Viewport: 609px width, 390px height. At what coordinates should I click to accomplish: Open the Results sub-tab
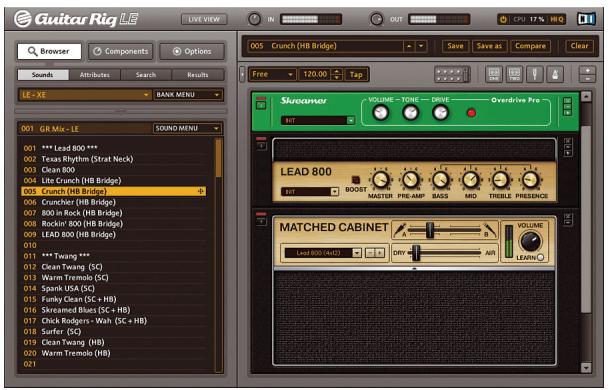tap(198, 75)
